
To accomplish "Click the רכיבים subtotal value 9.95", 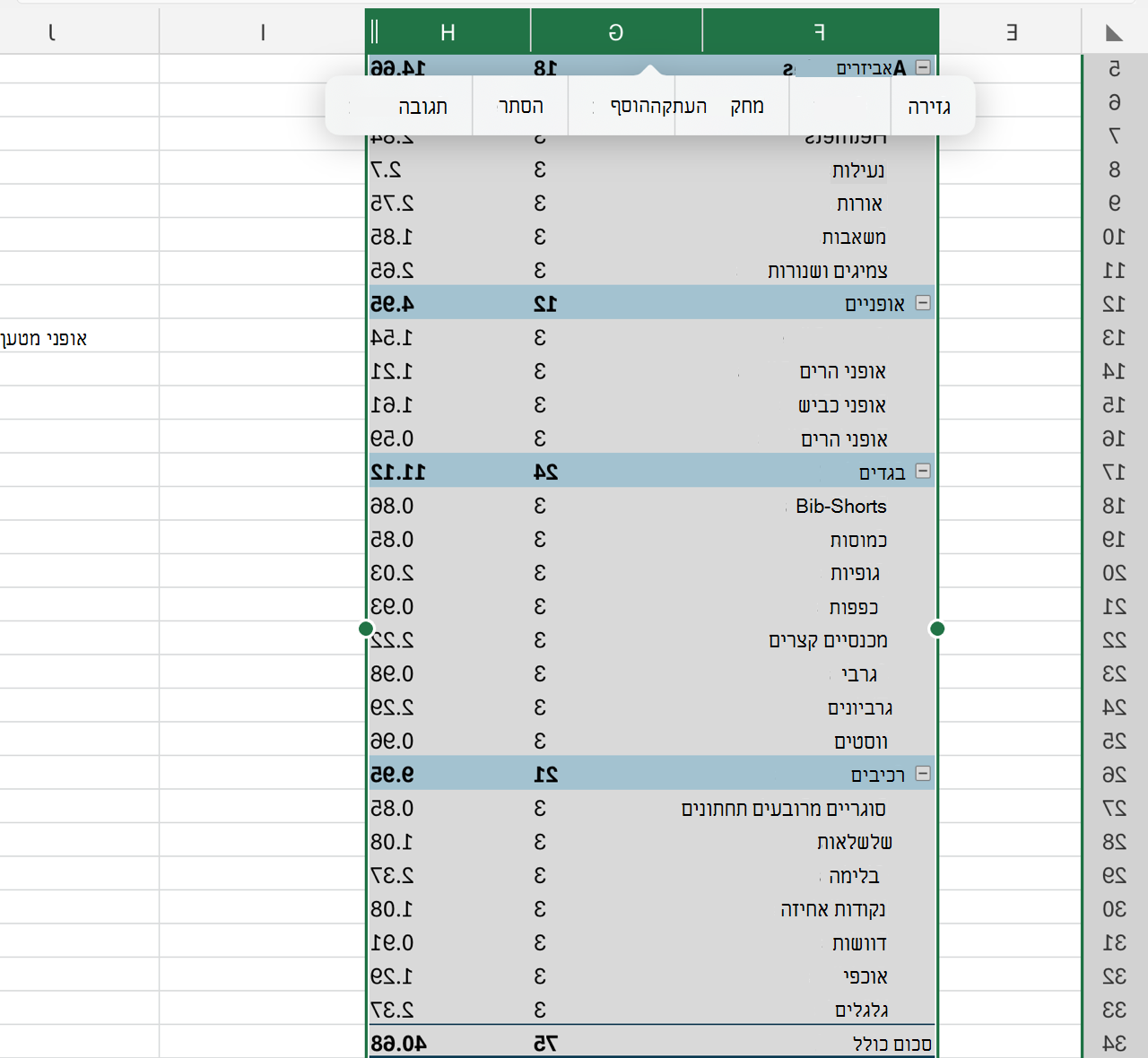I will point(392,775).
